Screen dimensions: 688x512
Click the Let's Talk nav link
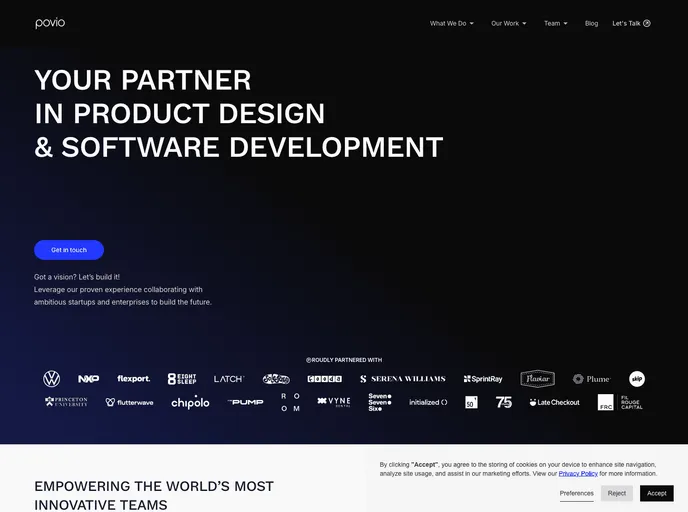(x=631, y=23)
